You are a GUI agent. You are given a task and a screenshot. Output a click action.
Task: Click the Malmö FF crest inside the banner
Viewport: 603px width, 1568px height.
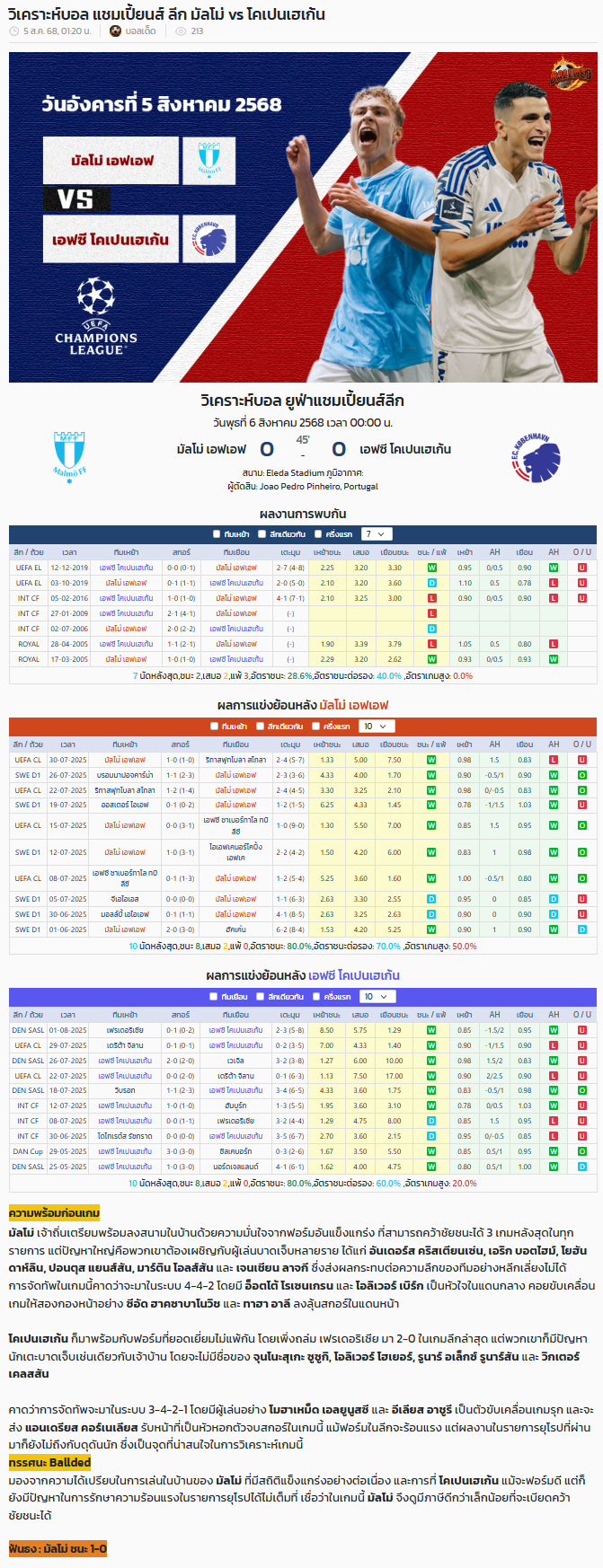tap(208, 161)
